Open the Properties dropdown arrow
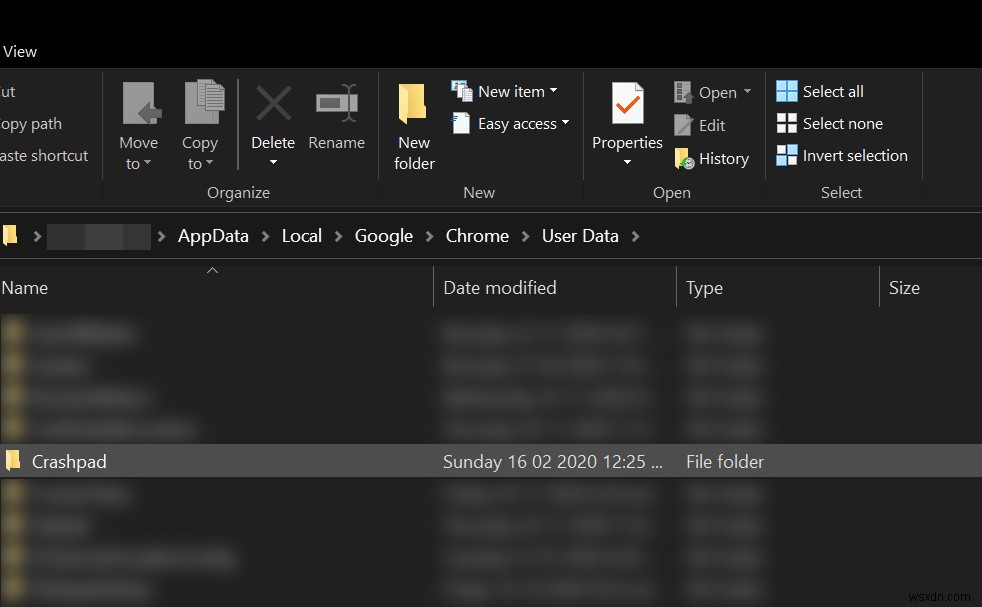The image size is (982, 607). click(627, 162)
